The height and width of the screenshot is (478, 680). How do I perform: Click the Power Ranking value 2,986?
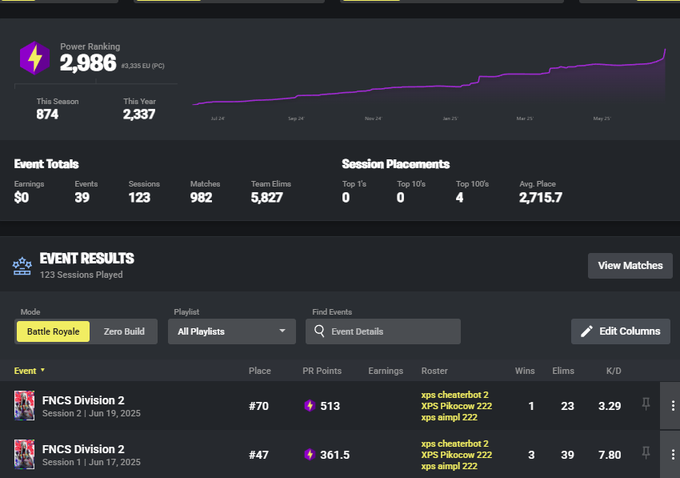coord(88,63)
